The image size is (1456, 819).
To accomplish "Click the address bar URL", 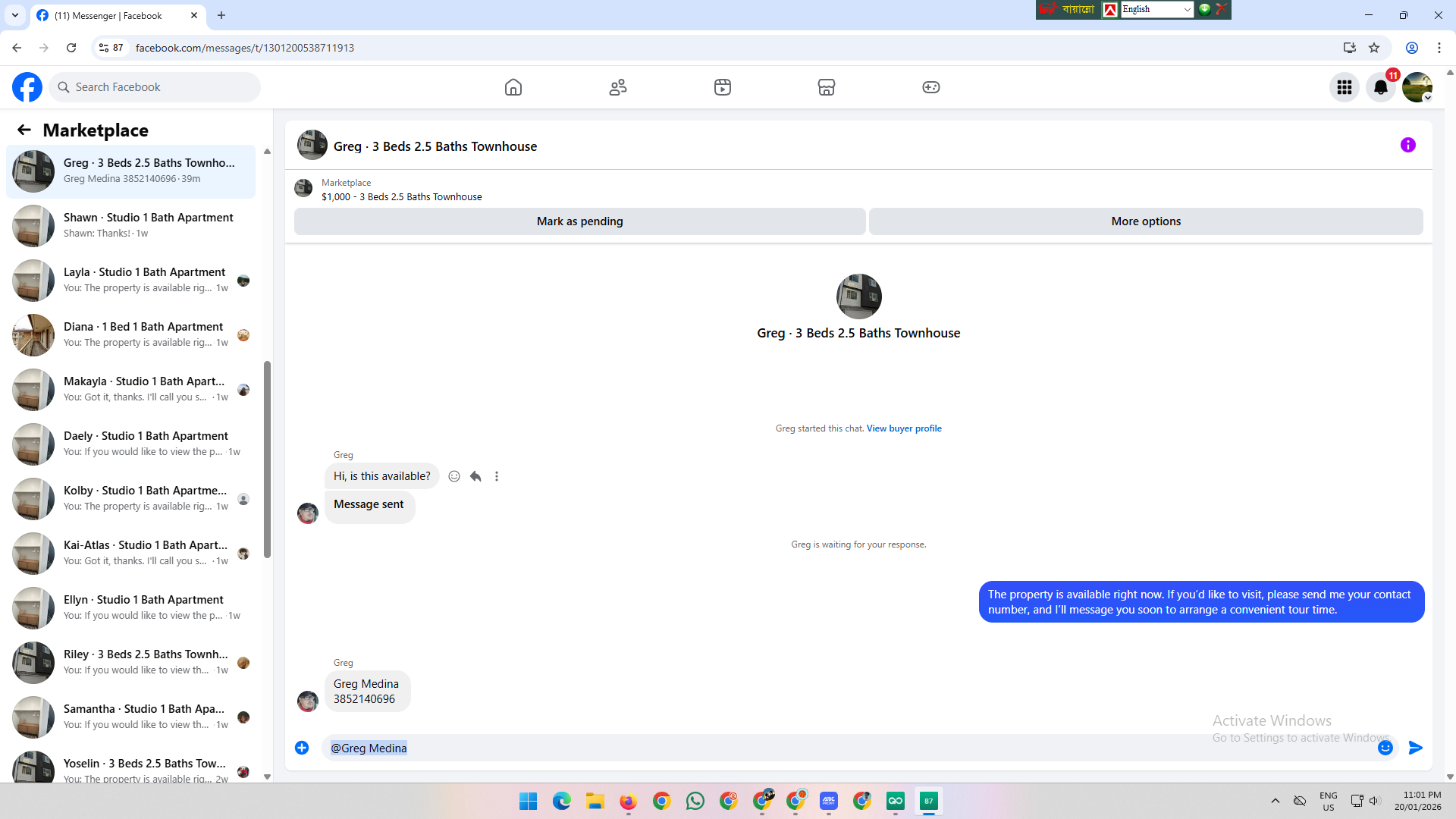I will (245, 48).
